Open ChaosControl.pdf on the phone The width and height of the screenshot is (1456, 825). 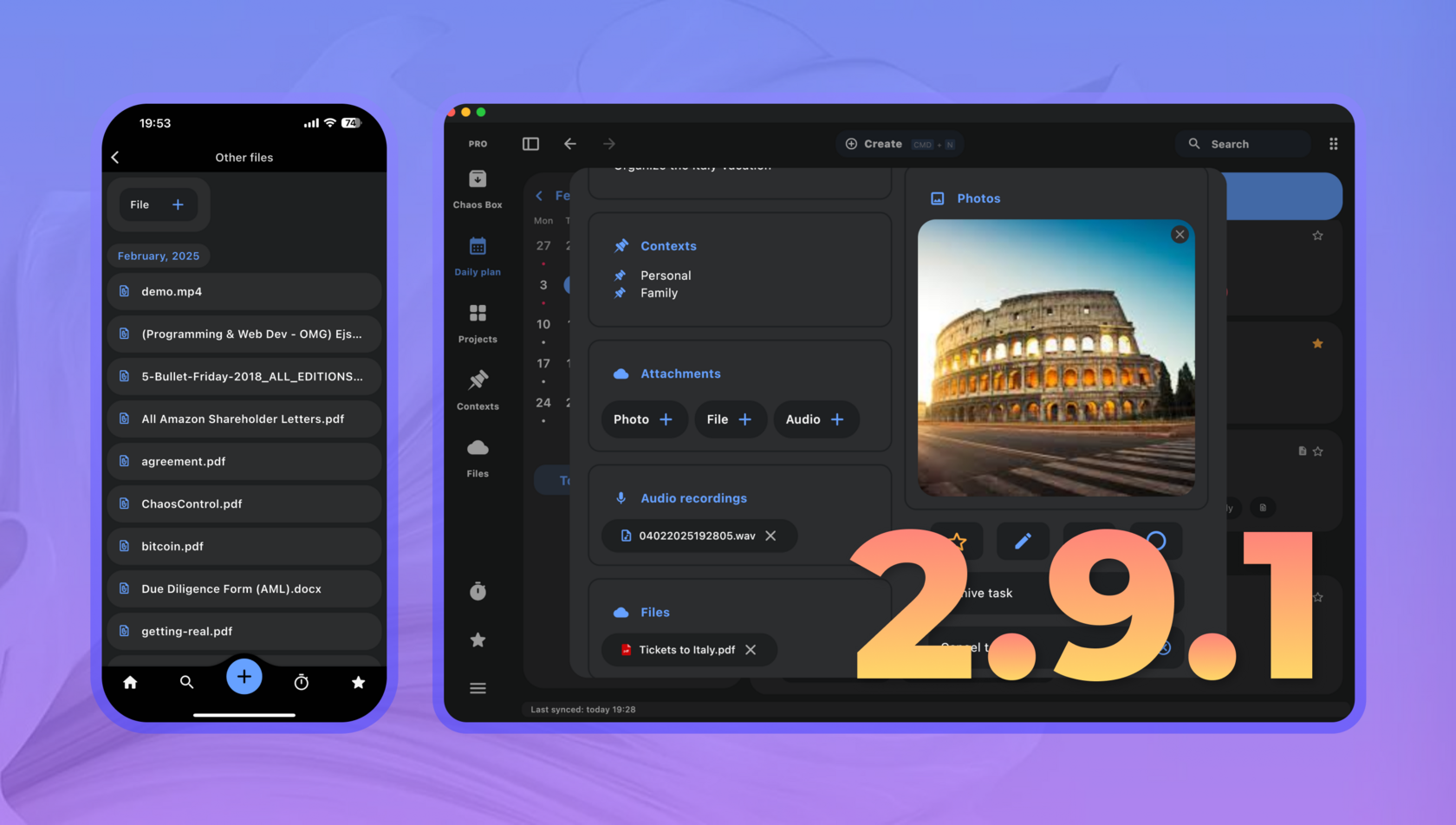[244, 504]
